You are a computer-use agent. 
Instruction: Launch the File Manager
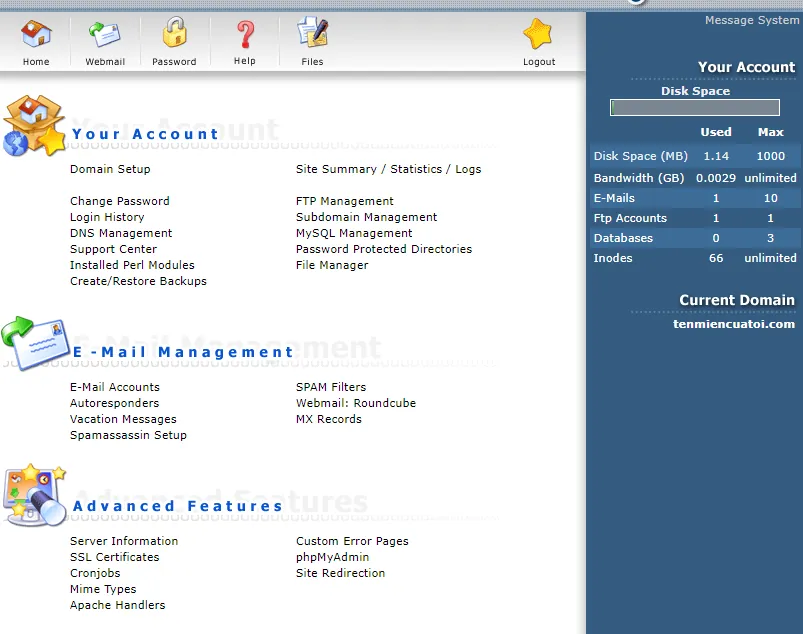click(x=332, y=265)
